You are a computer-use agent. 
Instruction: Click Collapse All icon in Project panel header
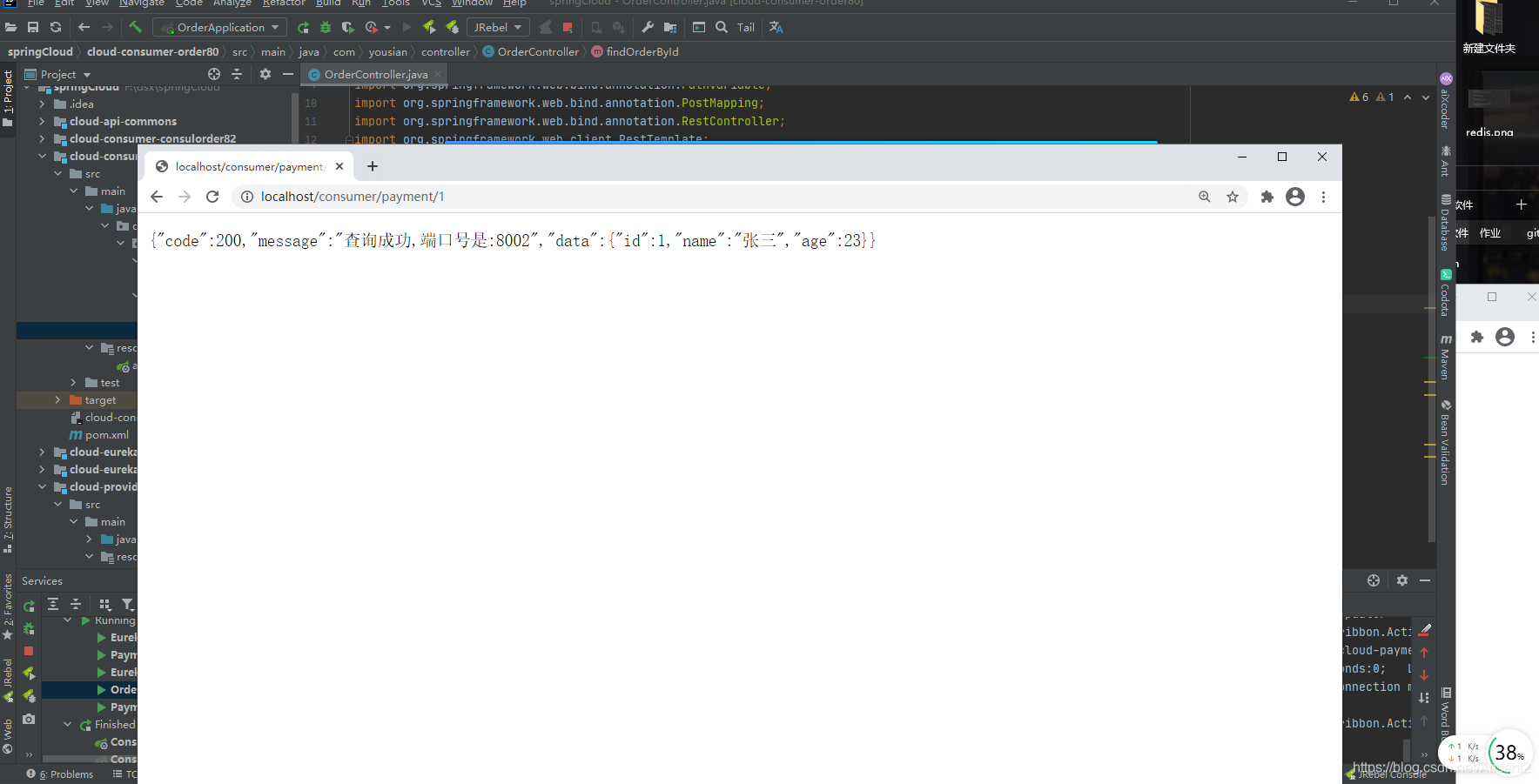pyautogui.click(x=237, y=74)
